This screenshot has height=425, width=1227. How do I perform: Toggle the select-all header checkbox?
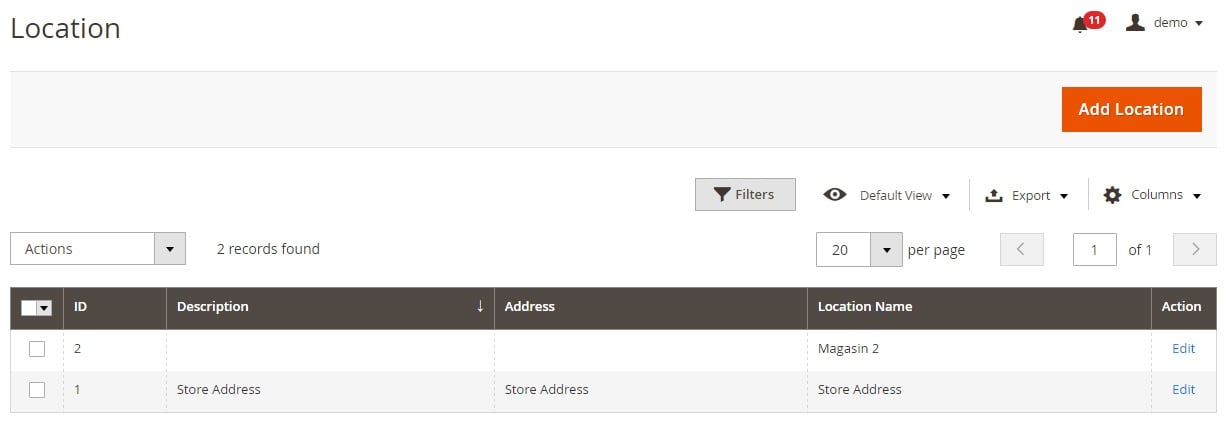28,308
